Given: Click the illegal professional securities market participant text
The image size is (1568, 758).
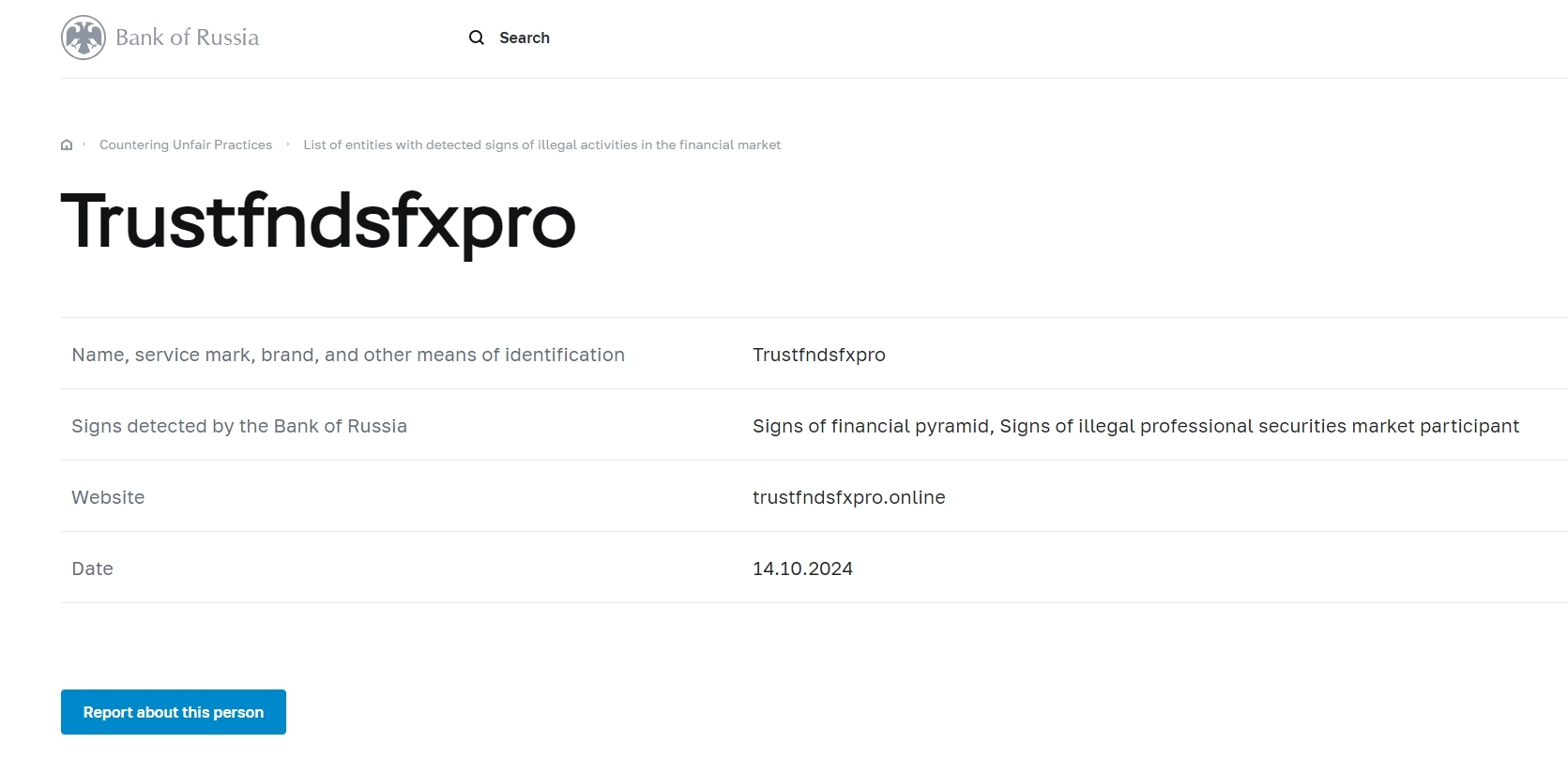Looking at the screenshot, I should coord(1259,426).
